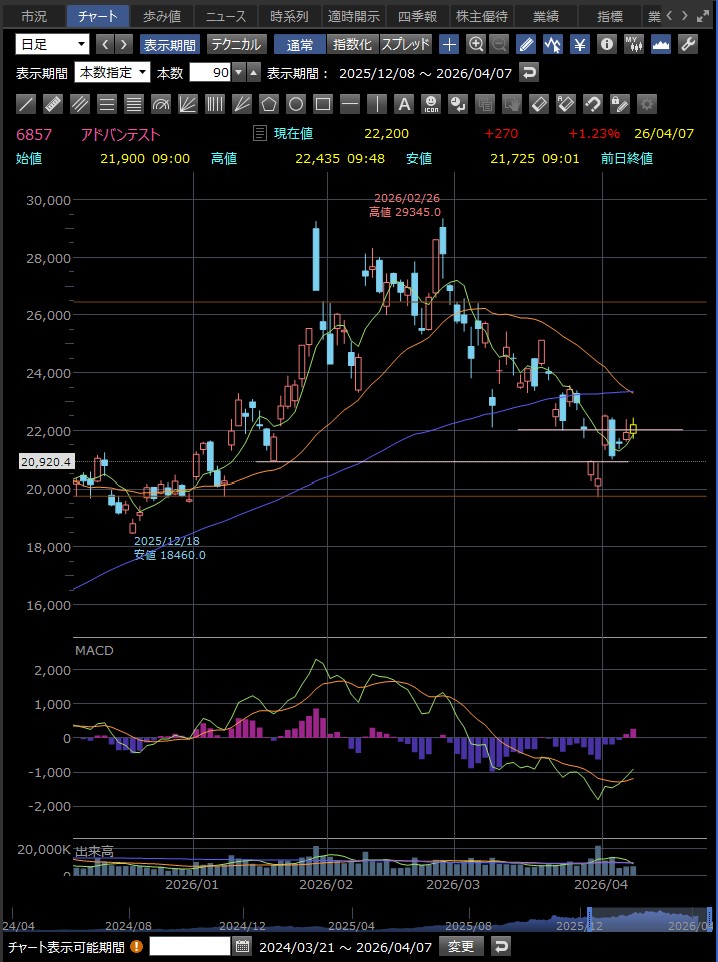Select the rectangle drawing tool
Image resolution: width=718 pixels, height=962 pixels.
(323, 104)
